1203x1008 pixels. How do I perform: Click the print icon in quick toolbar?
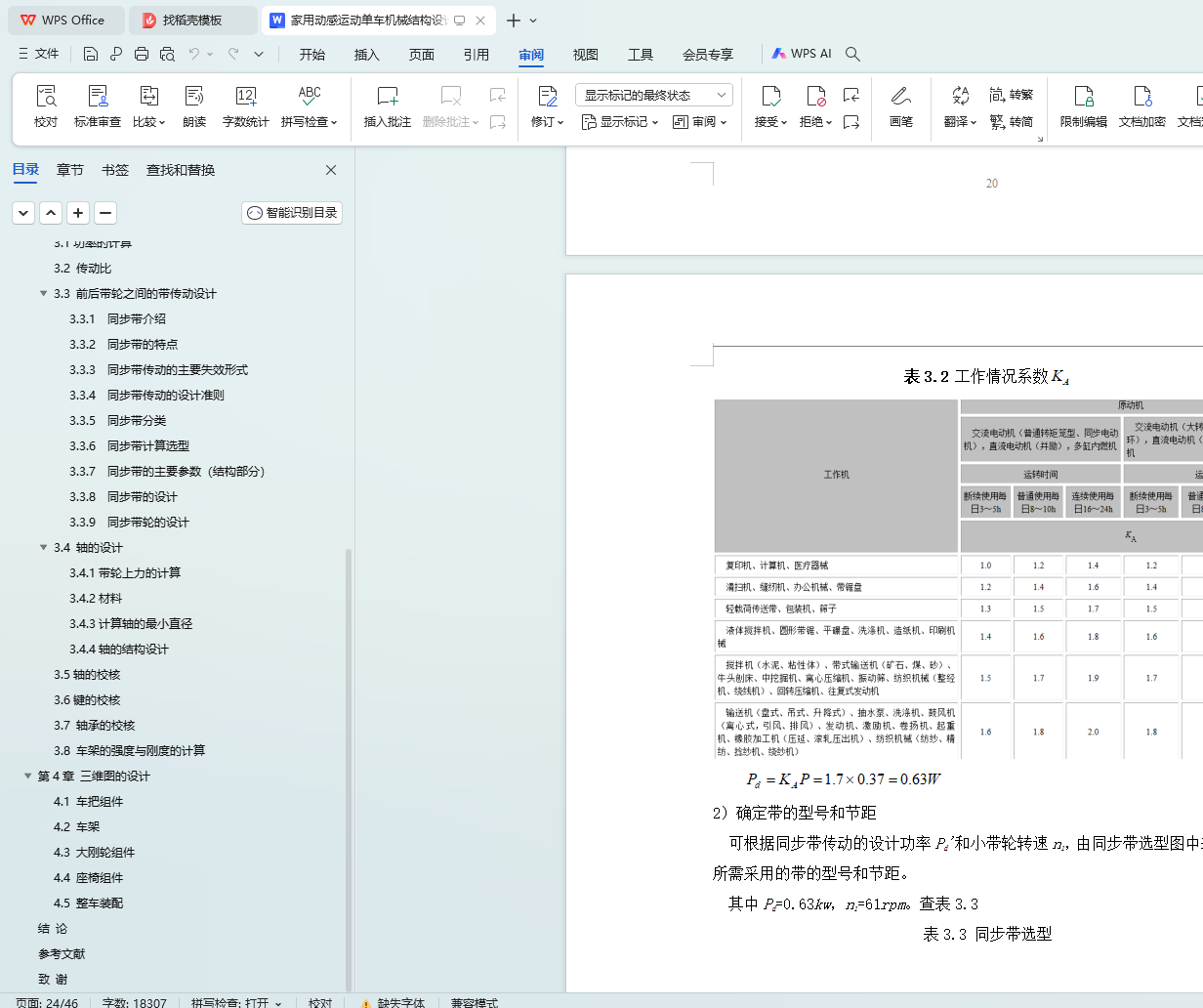pos(142,54)
